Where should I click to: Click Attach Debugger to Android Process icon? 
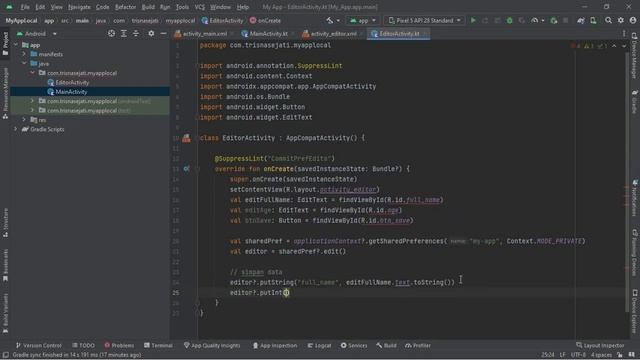553,20
